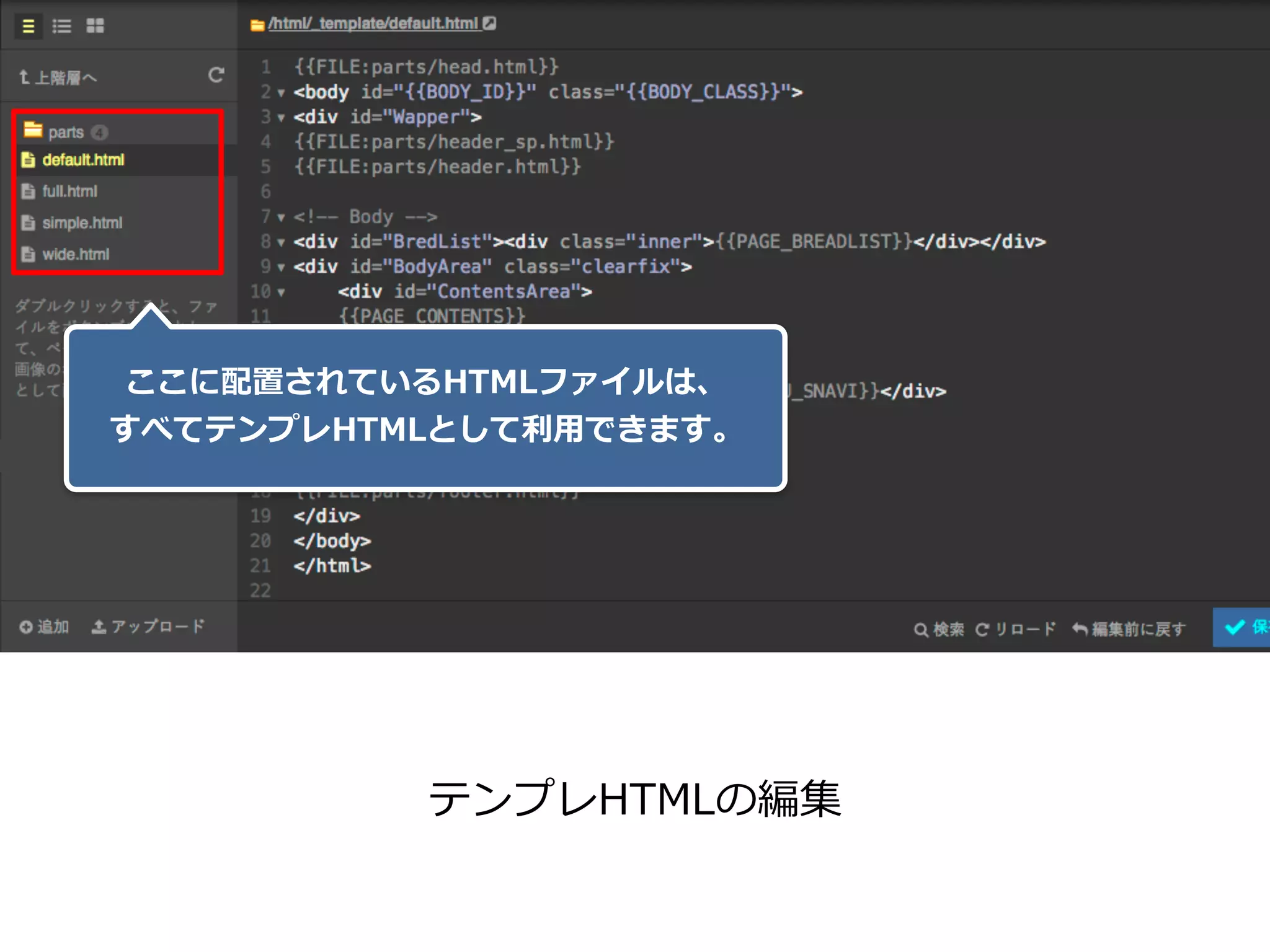Click the アップロード upload button
The height and width of the screenshot is (952, 1270).
coord(148,627)
